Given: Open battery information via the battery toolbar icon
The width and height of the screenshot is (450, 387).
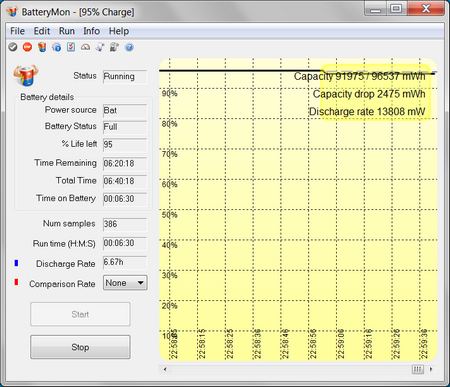Looking at the screenshot, I should pos(42,47).
